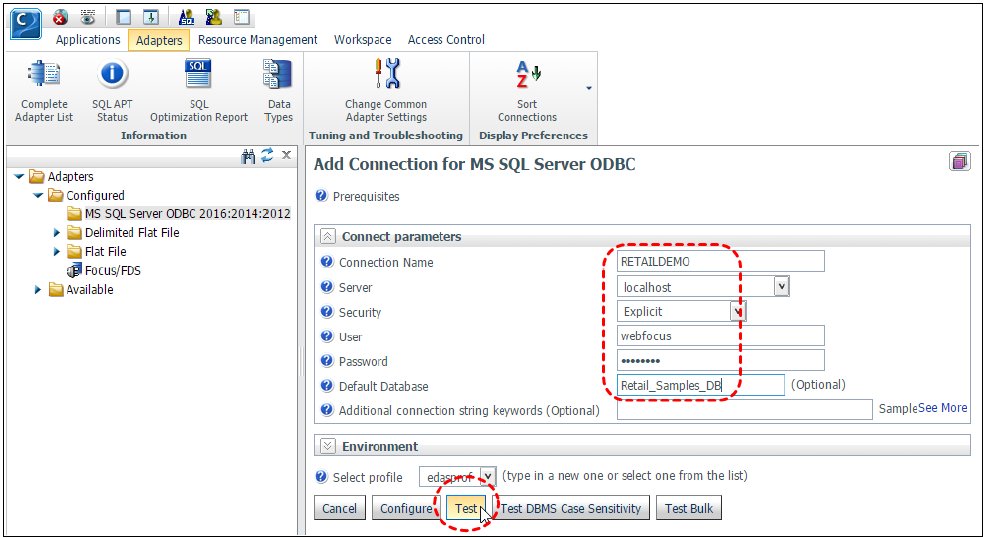Click the Additional connection string keywords field

pyautogui.click(x=744, y=410)
